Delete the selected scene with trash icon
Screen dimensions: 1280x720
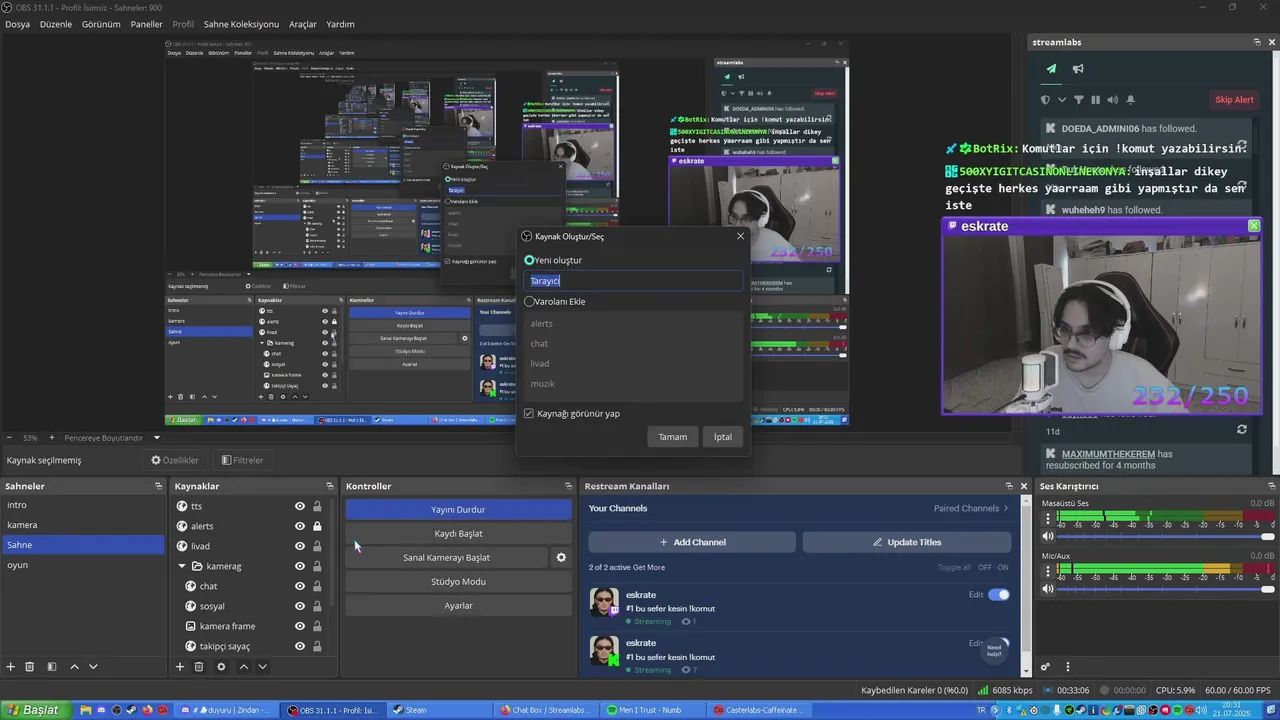click(30, 667)
